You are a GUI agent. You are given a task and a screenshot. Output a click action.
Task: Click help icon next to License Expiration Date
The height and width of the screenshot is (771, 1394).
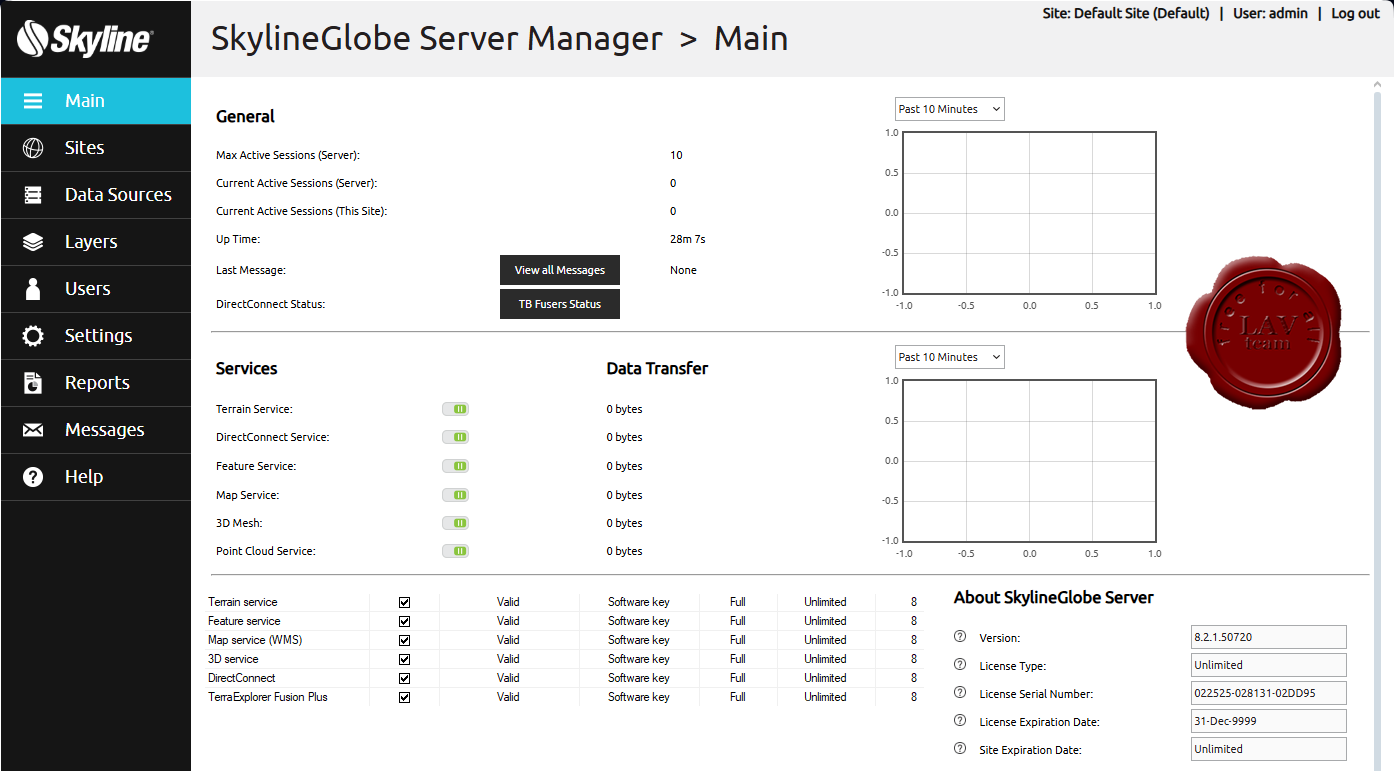point(960,721)
